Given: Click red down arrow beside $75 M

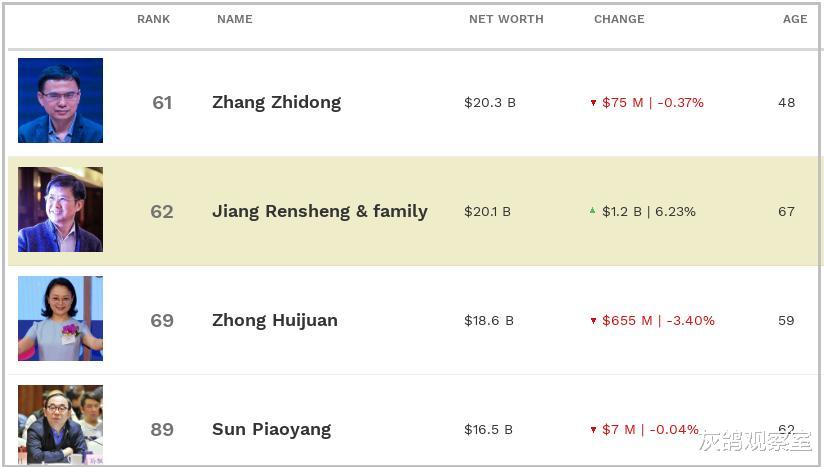Looking at the screenshot, I should tap(593, 103).
